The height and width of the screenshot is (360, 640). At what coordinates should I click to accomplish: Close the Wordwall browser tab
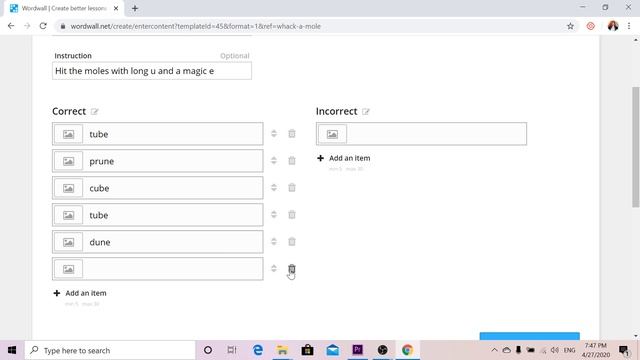pyautogui.click(x=116, y=8)
